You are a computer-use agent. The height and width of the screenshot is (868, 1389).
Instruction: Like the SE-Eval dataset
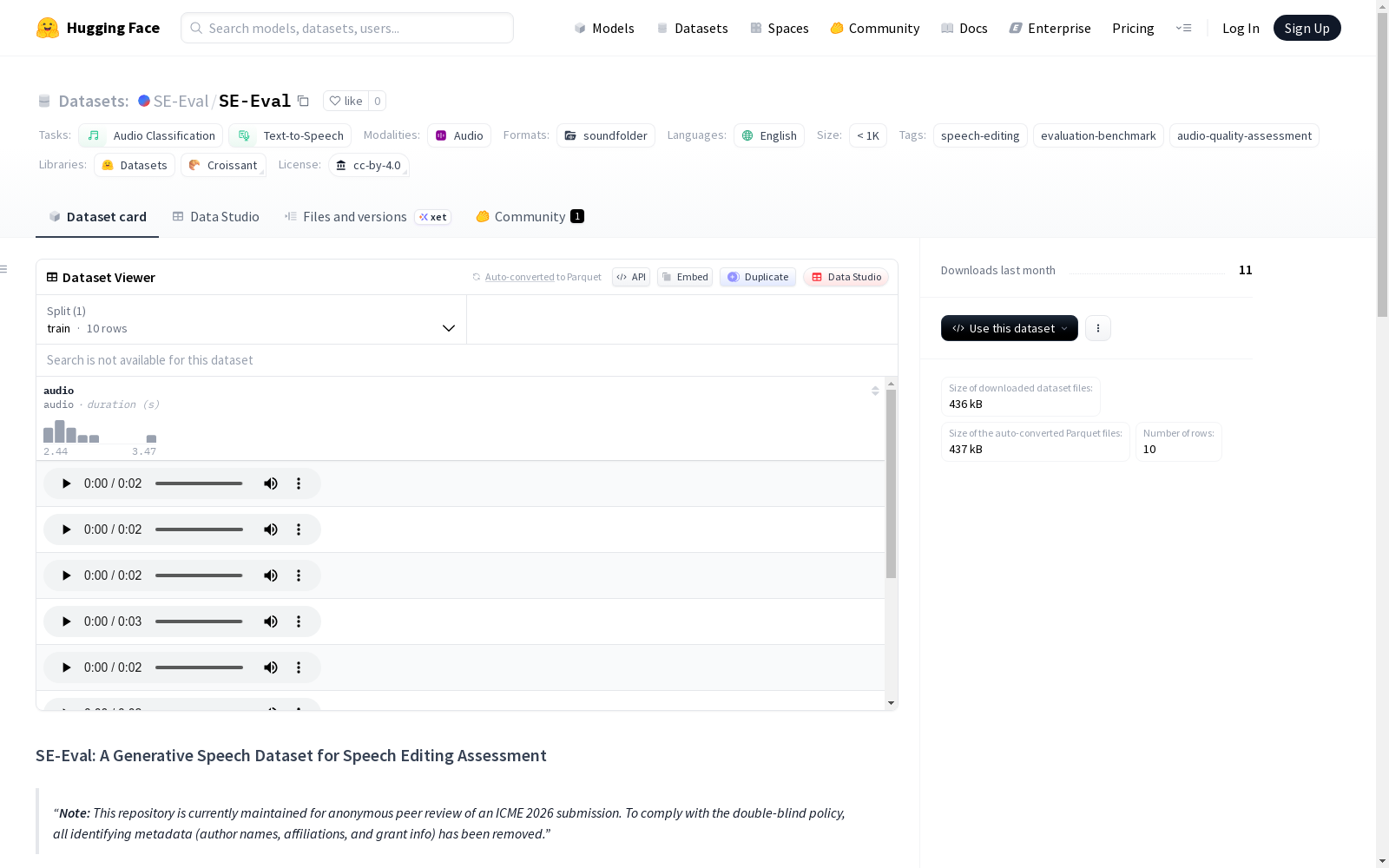pyautogui.click(x=346, y=101)
